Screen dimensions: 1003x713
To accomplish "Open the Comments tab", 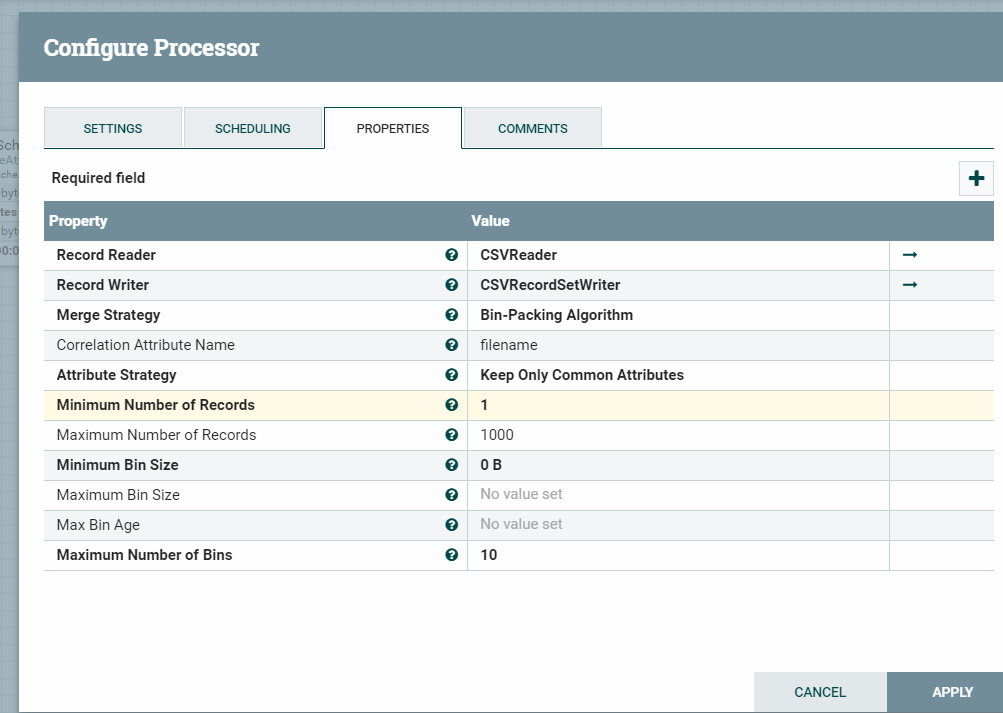I will [532, 128].
